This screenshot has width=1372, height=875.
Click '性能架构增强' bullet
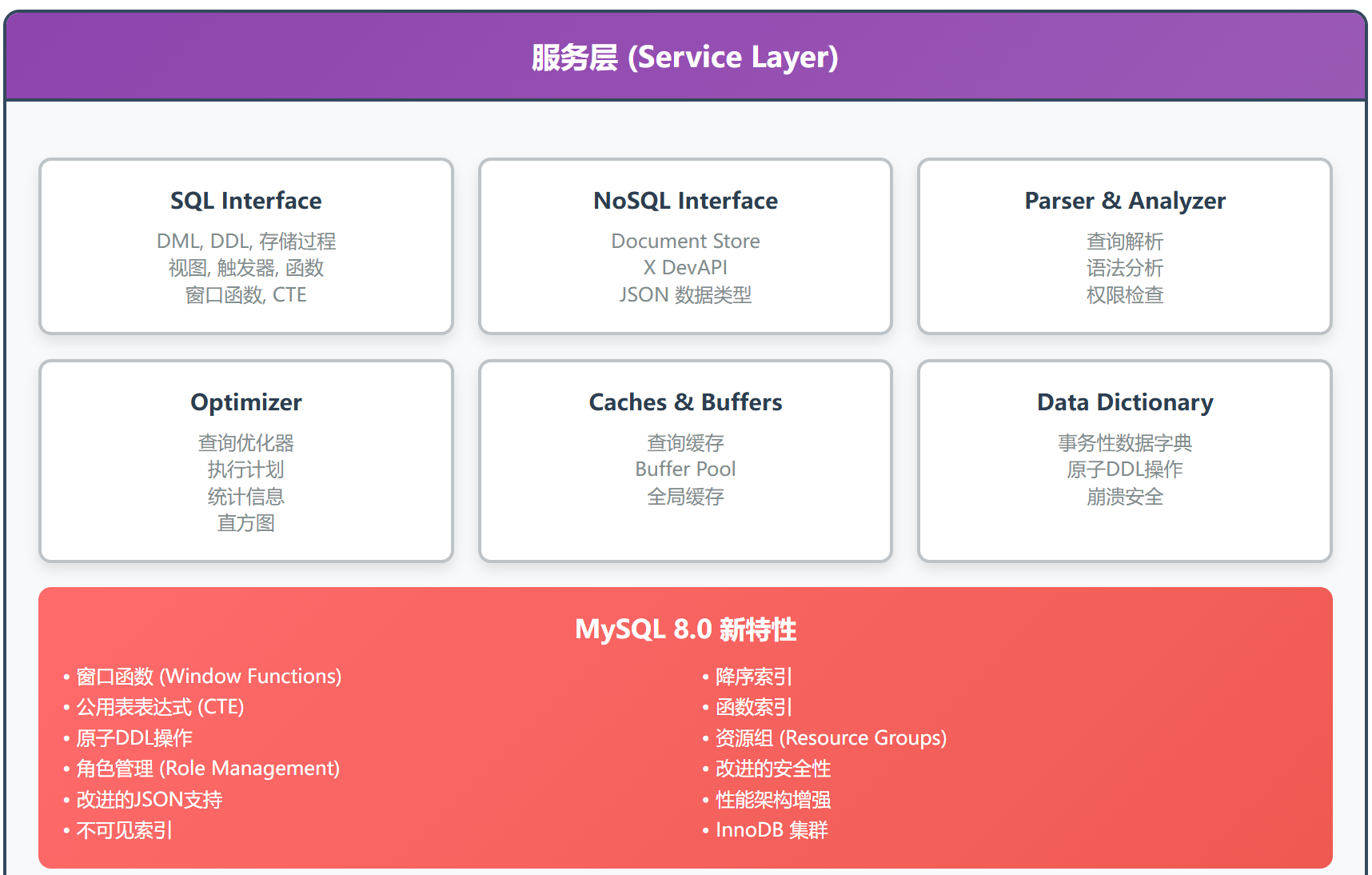[x=766, y=800]
